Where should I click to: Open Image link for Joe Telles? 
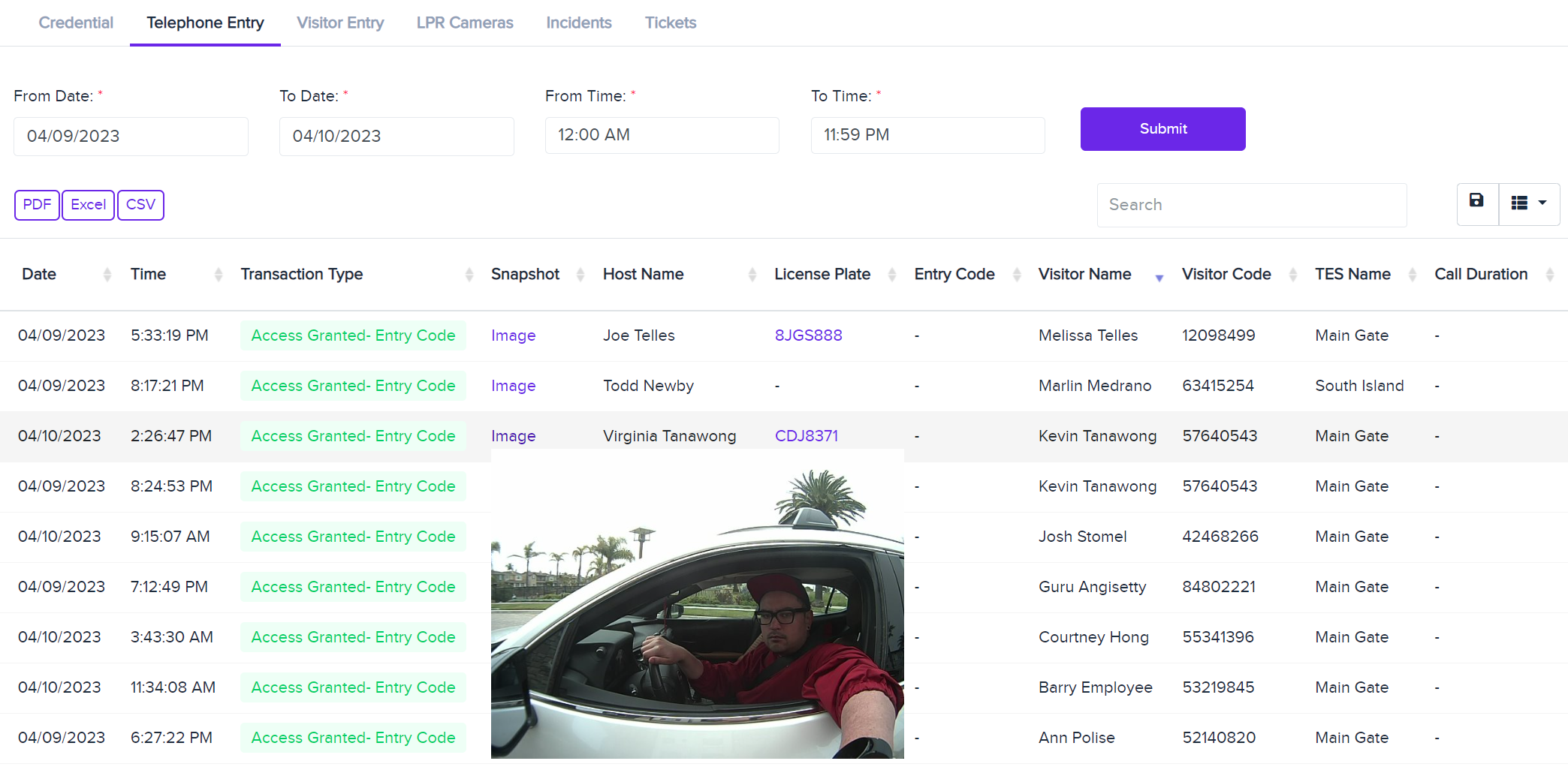point(513,336)
